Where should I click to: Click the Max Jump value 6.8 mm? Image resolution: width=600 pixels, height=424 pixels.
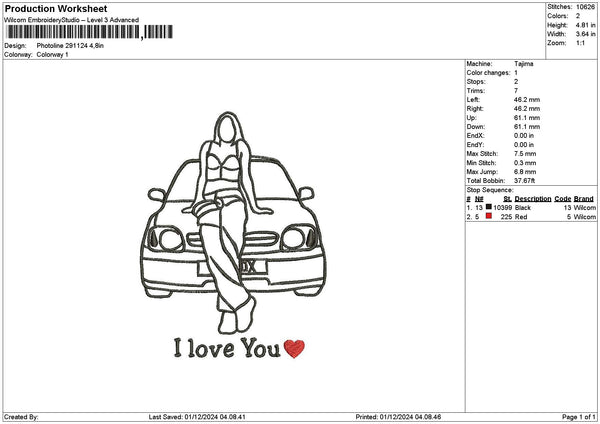(525, 172)
